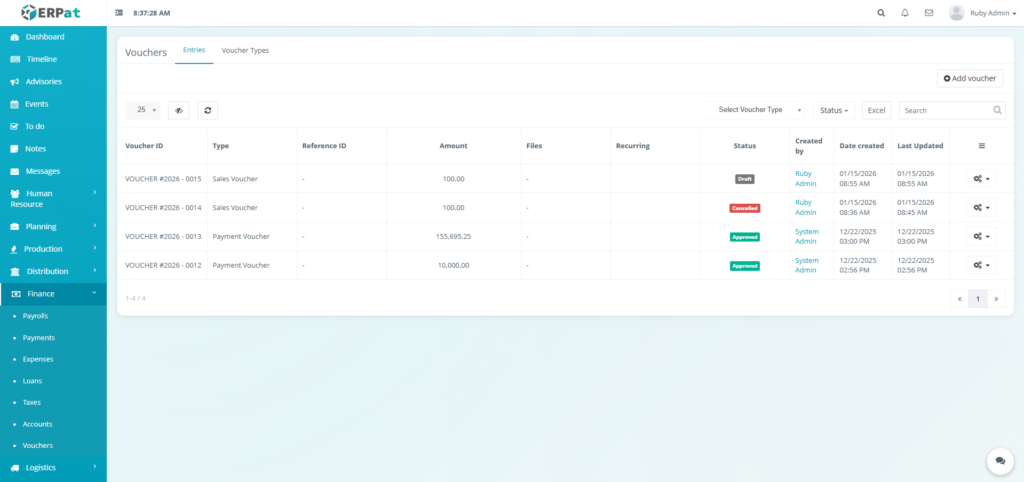This screenshot has width=1024, height=482.
Task: Open the Status filter dropdown
Action: (x=834, y=110)
